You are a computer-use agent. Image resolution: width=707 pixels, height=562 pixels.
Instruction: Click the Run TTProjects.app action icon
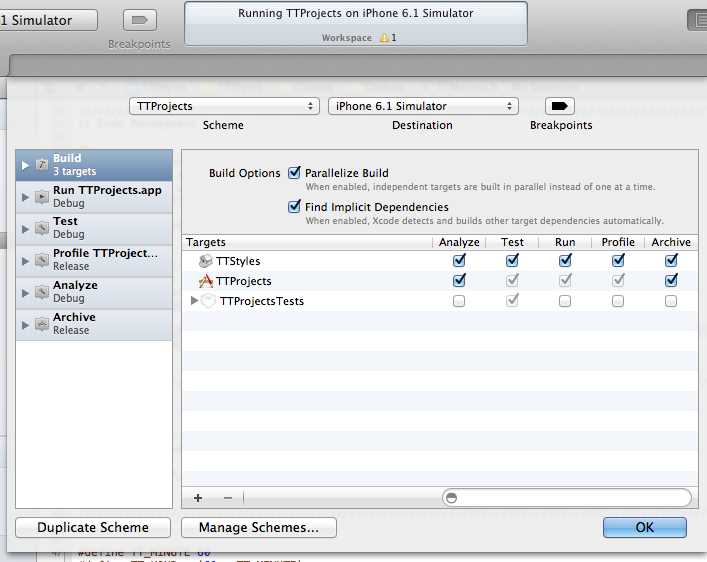tap(41, 197)
